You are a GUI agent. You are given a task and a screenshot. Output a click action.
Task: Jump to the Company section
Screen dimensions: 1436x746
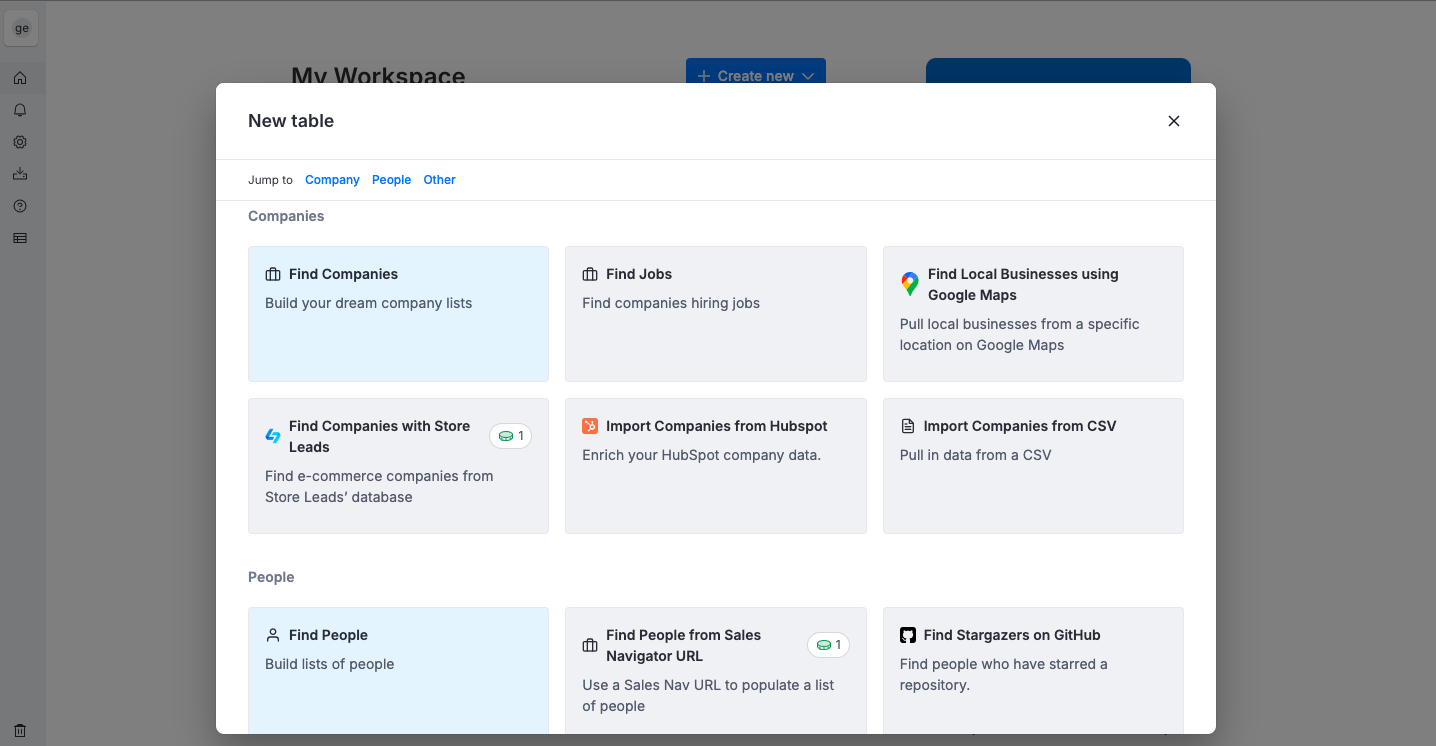332,180
